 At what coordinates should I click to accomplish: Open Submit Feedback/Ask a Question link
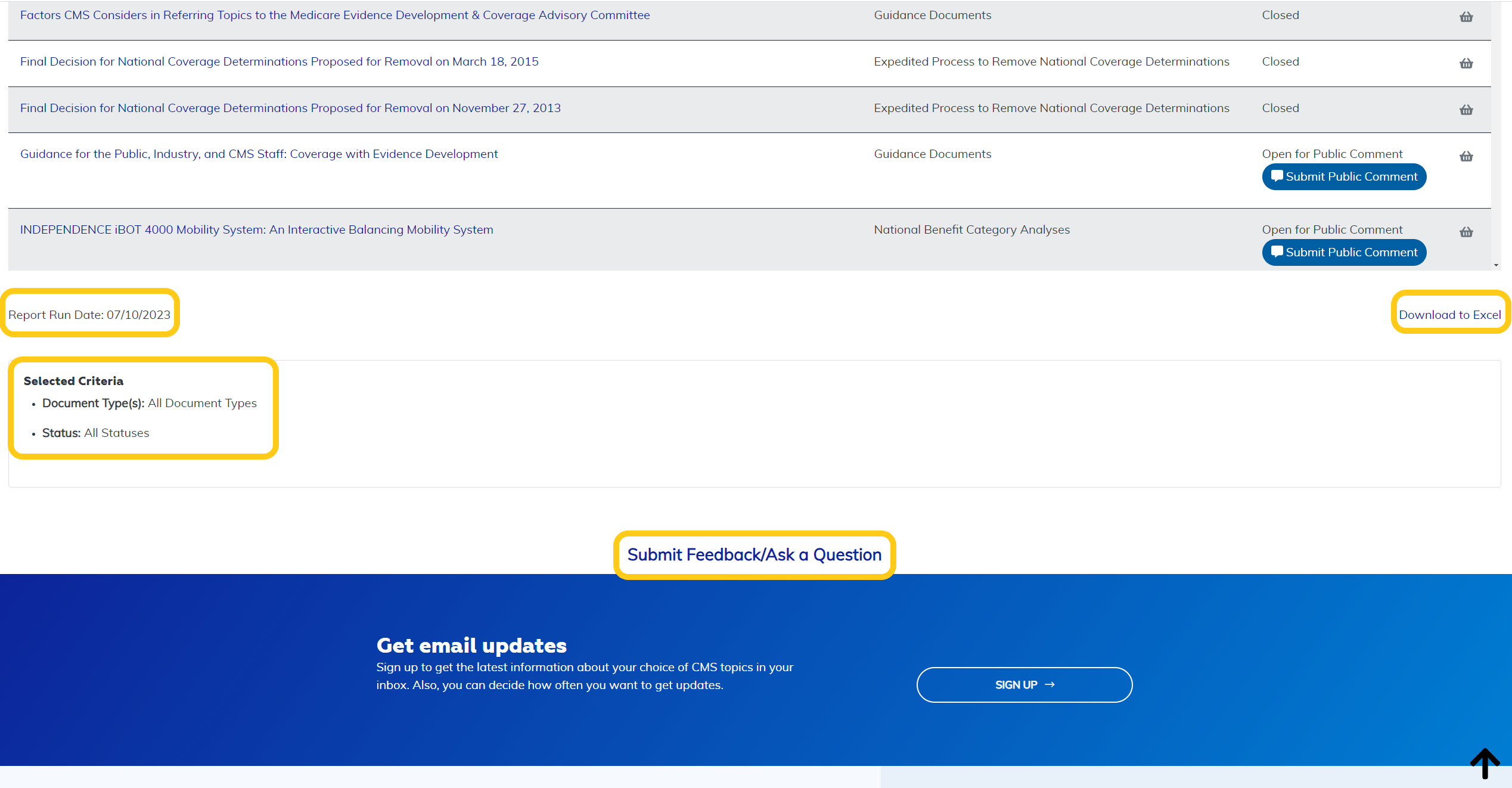pyautogui.click(x=754, y=555)
